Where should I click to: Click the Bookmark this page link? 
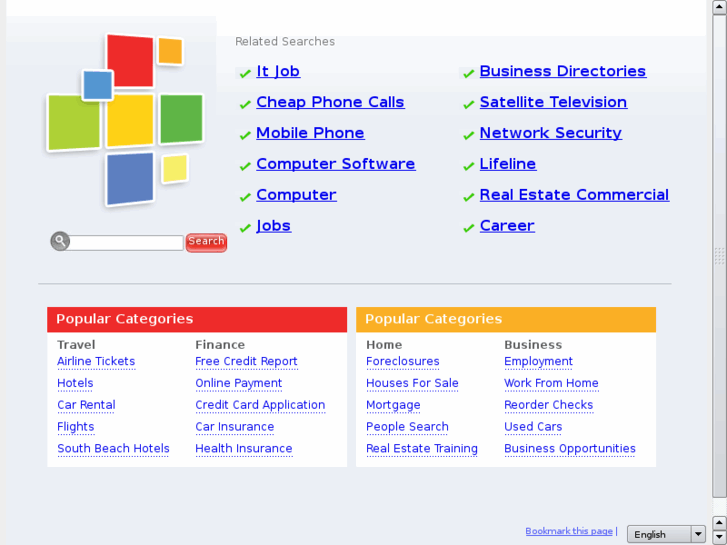(x=569, y=531)
